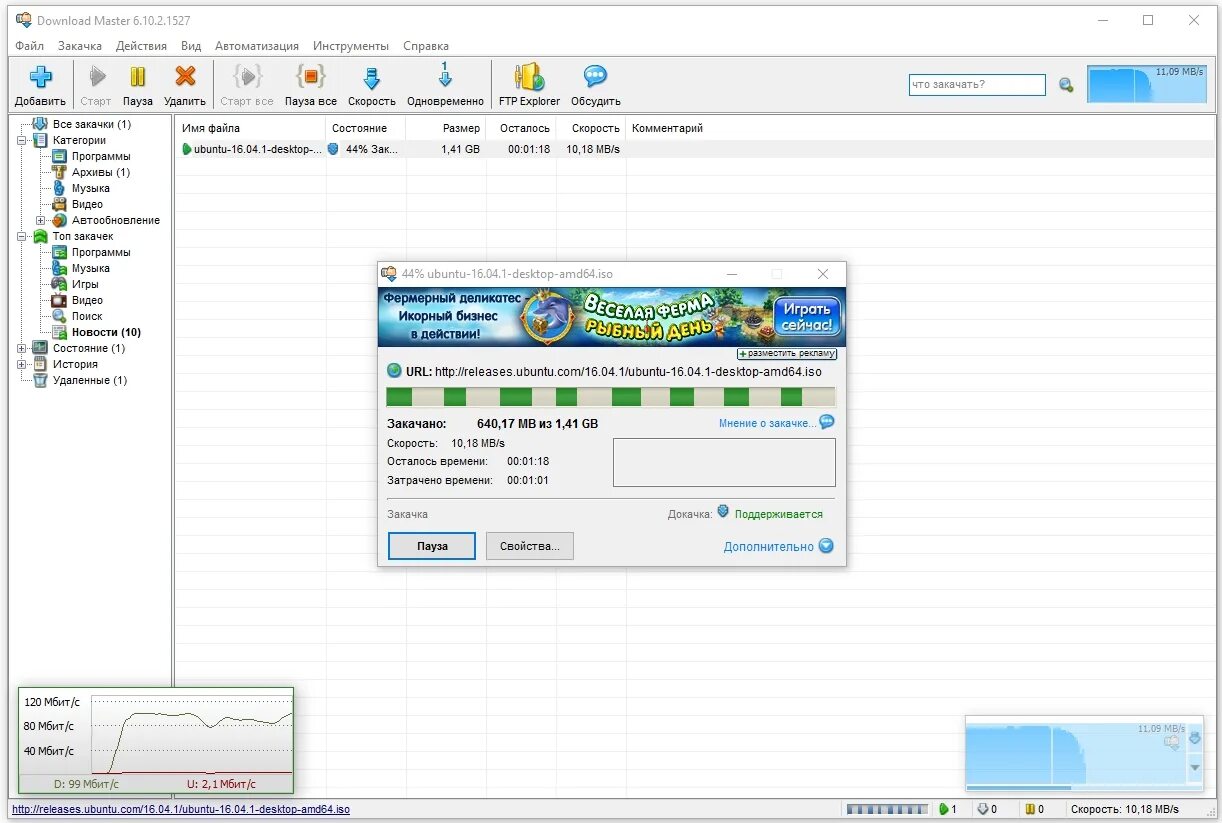The width and height of the screenshot is (1222, 823).
Task: Click the globe icon beside URL label
Action: click(x=395, y=371)
